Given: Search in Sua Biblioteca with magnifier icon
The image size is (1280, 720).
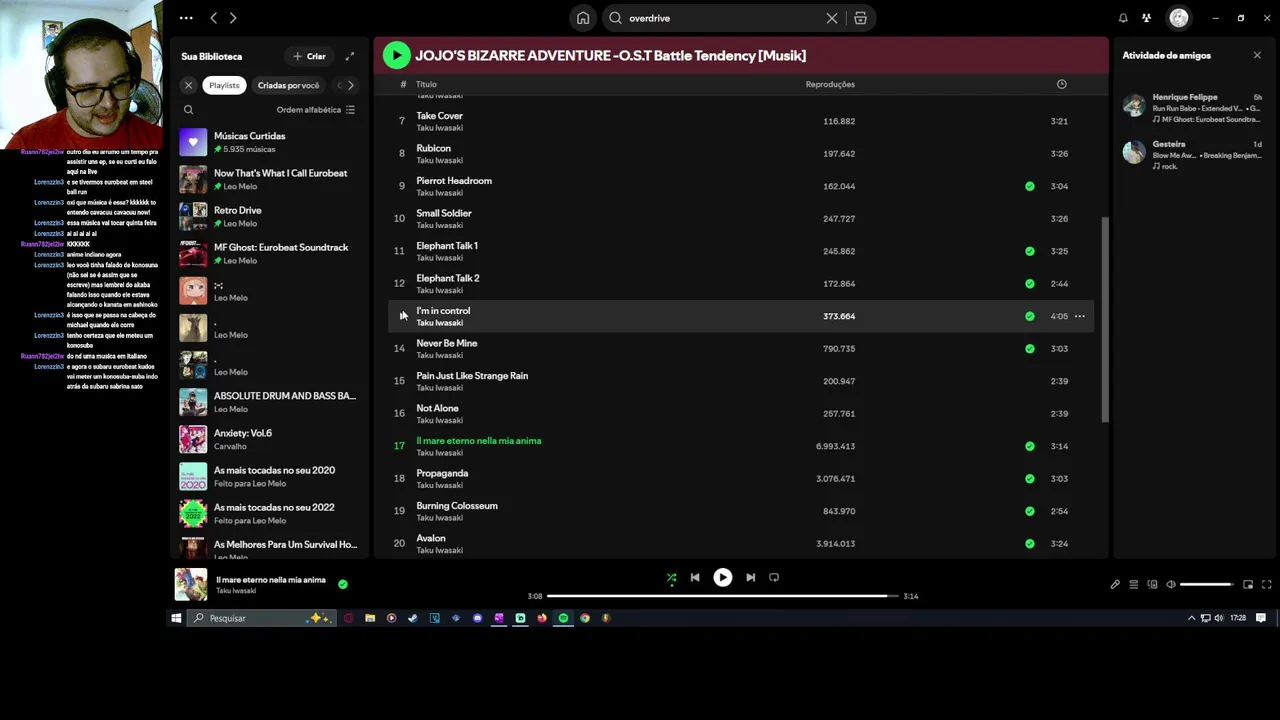Looking at the screenshot, I should pyautogui.click(x=188, y=110).
